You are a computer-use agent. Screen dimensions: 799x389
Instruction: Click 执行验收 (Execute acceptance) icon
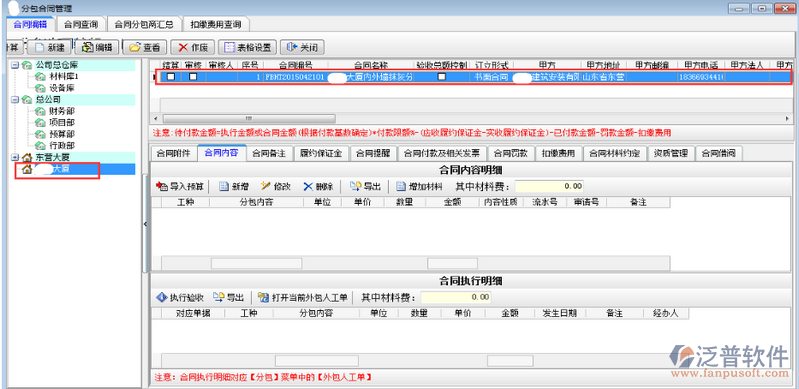tap(162, 298)
